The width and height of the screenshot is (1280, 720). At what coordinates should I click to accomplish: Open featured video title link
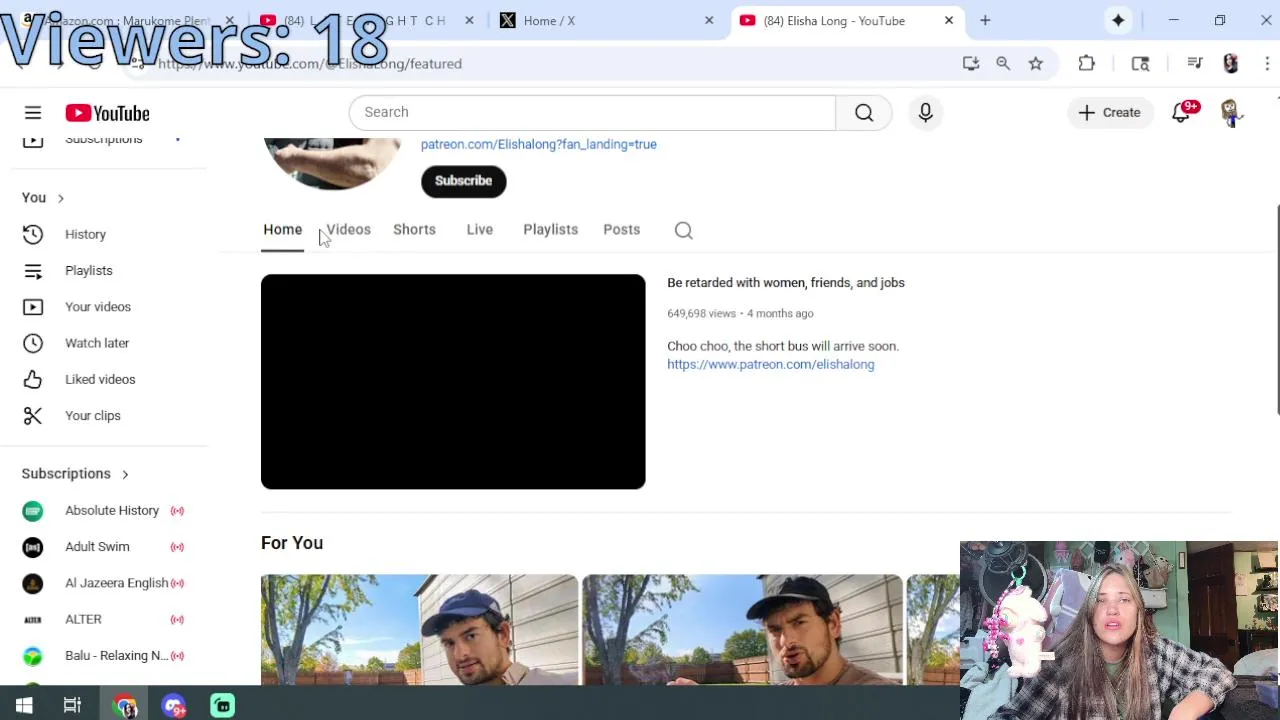coord(785,283)
